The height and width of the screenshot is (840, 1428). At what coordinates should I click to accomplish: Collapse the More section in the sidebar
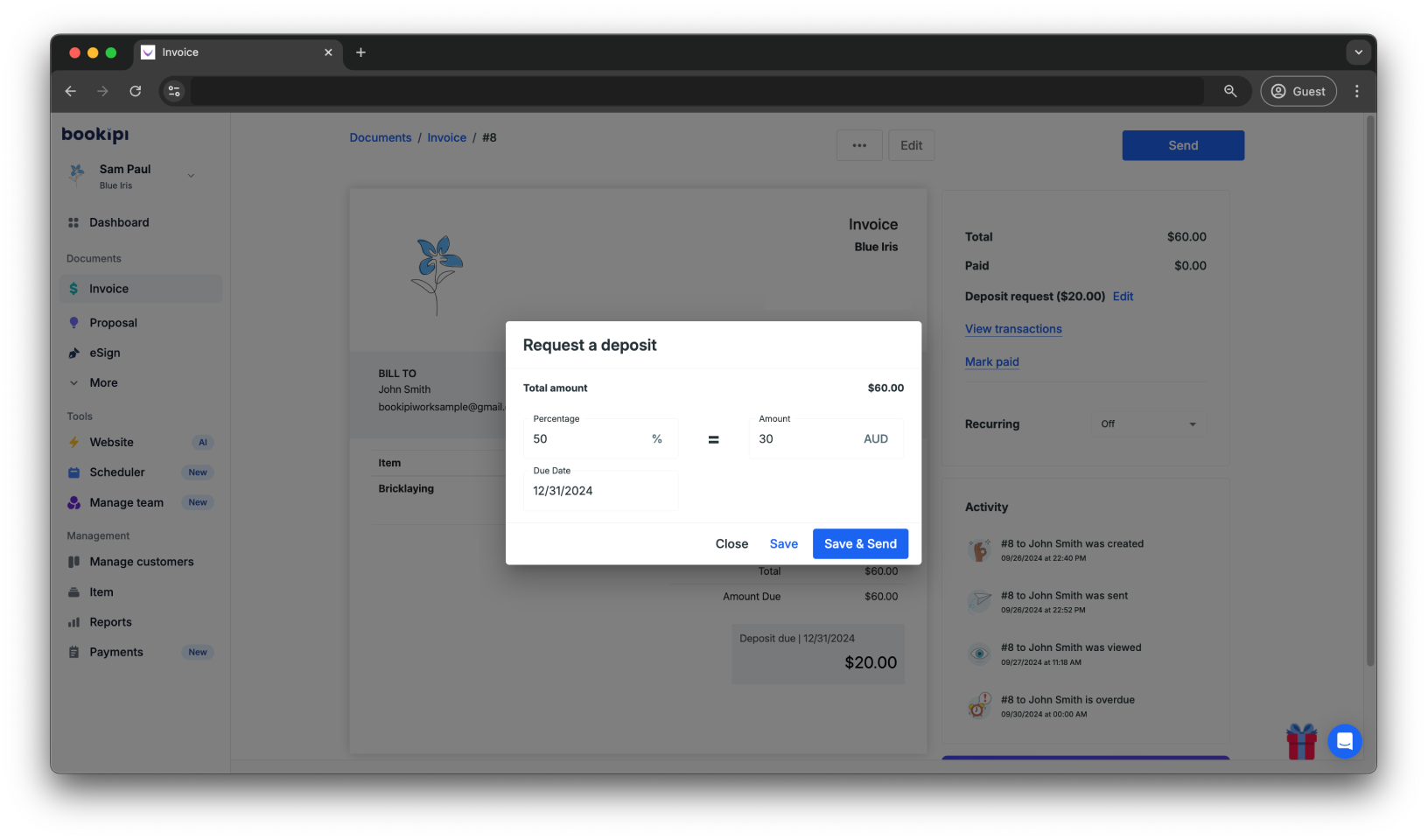pos(74,382)
